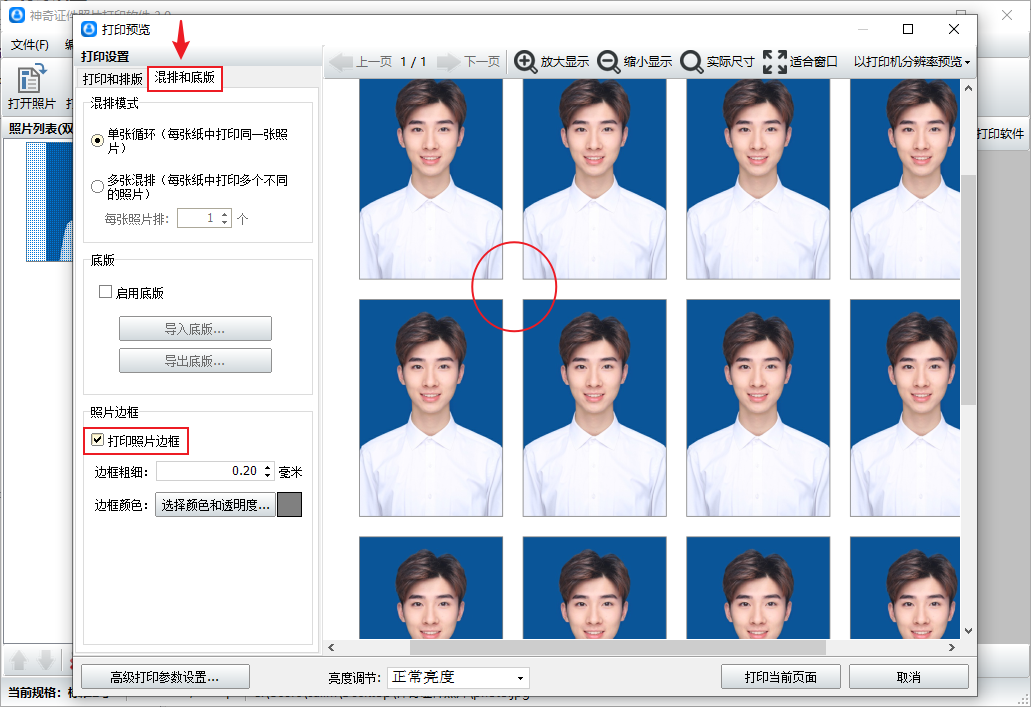Screen dimensions: 1031x707
Task: Click the gray border color swatch
Action: [289, 505]
